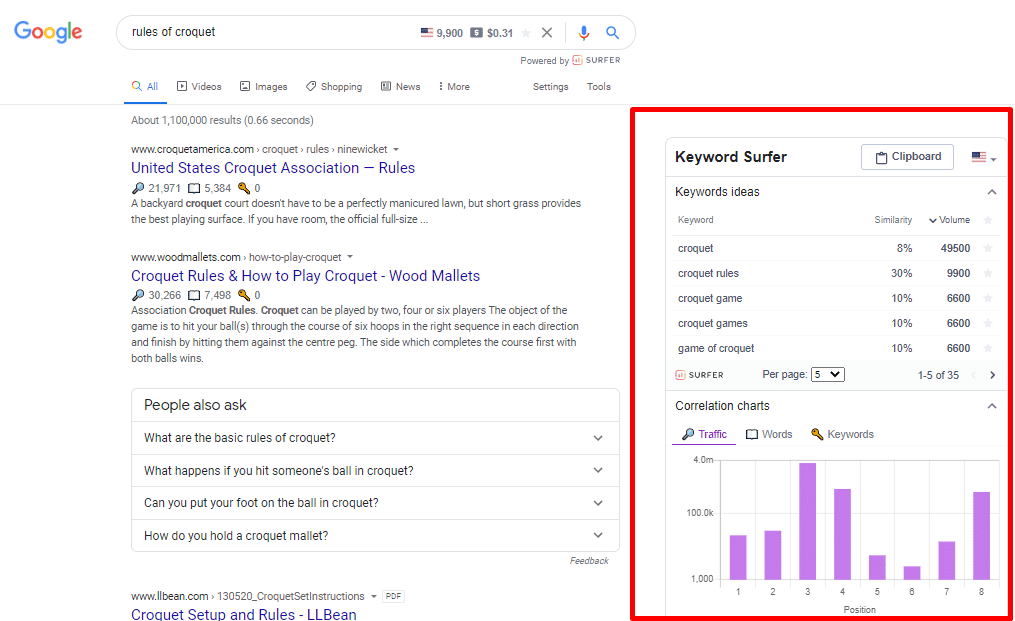Screen dimensions: 1015x621
Task: Click traffic icon 21,971 under first result
Action: click(138, 188)
